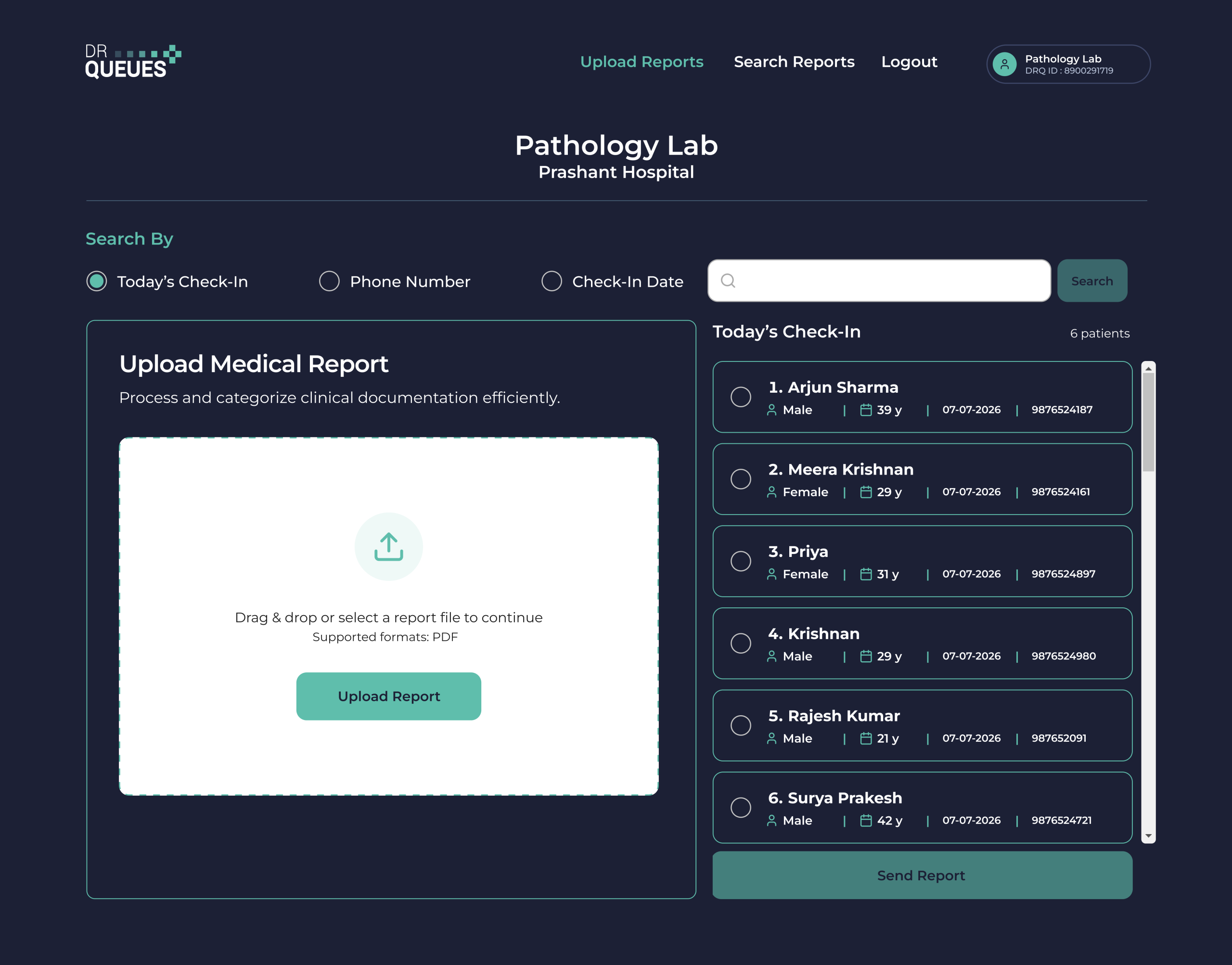Click the Pathology Lab profile avatar icon
The height and width of the screenshot is (965, 1232).
(1004, 64)
